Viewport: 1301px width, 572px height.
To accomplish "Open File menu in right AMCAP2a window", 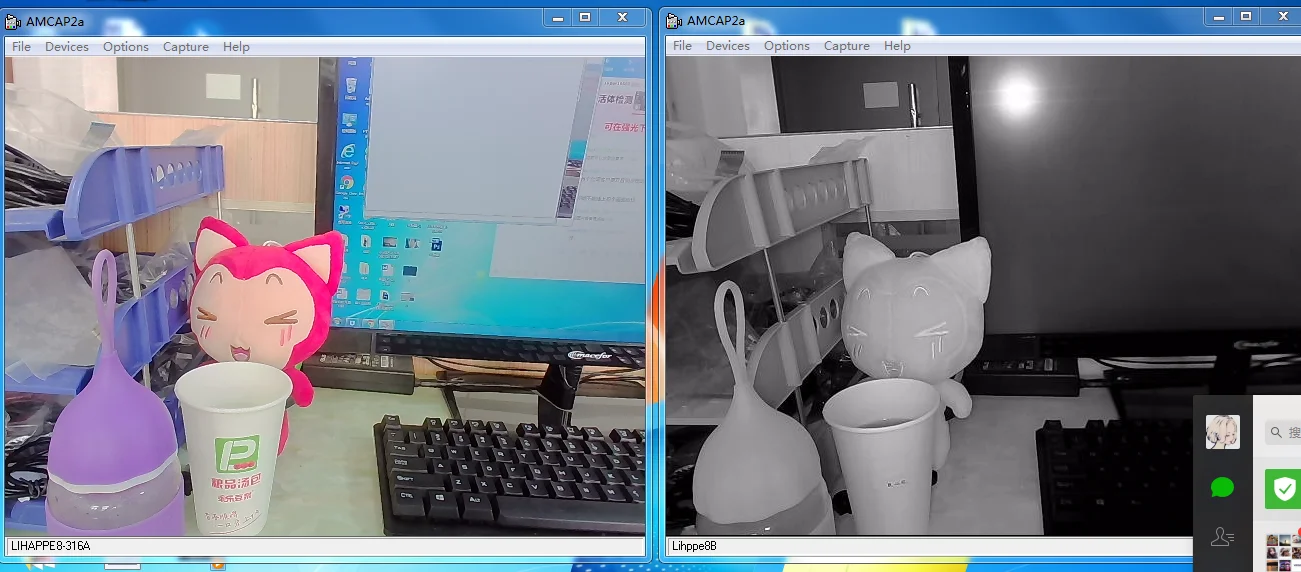I will [682, 46].
